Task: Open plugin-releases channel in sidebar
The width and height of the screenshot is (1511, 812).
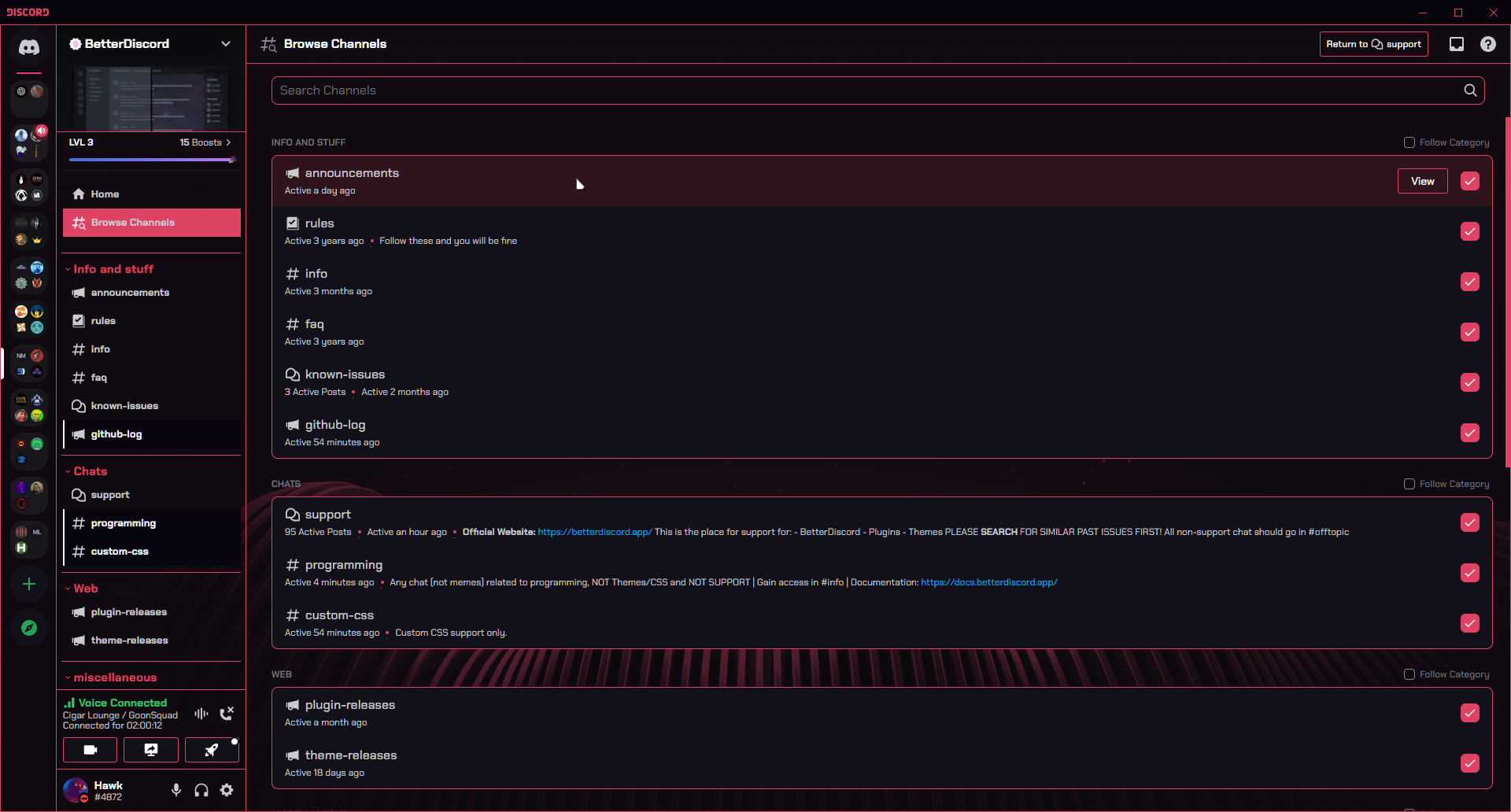Action: coord(152,612)
